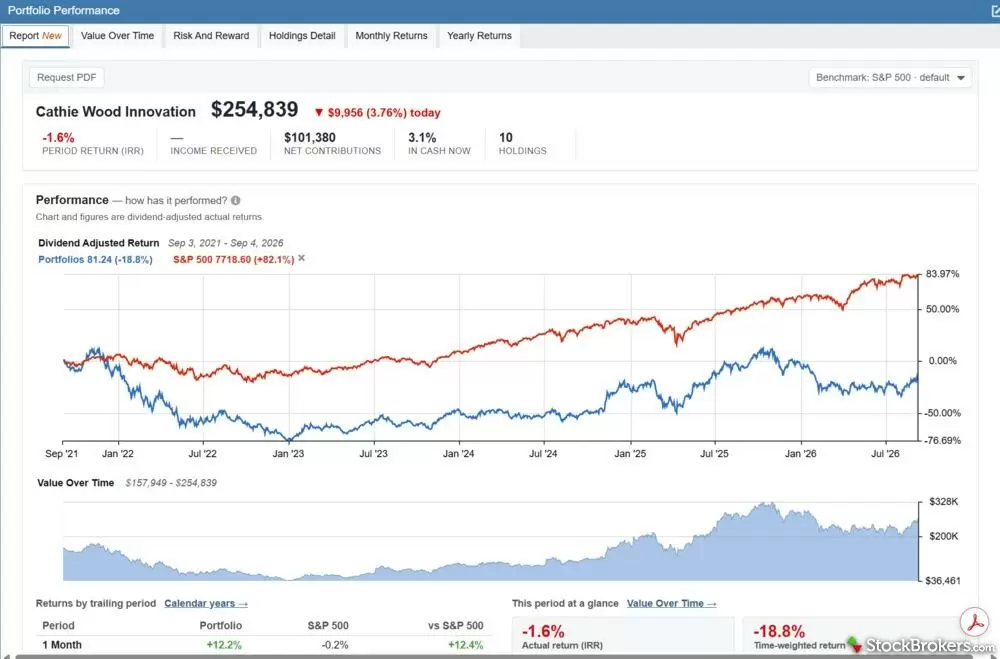Open the Calendar years link
This screenshot has height=659, width=1000.
pyautogui.click(x=206, y=603)
